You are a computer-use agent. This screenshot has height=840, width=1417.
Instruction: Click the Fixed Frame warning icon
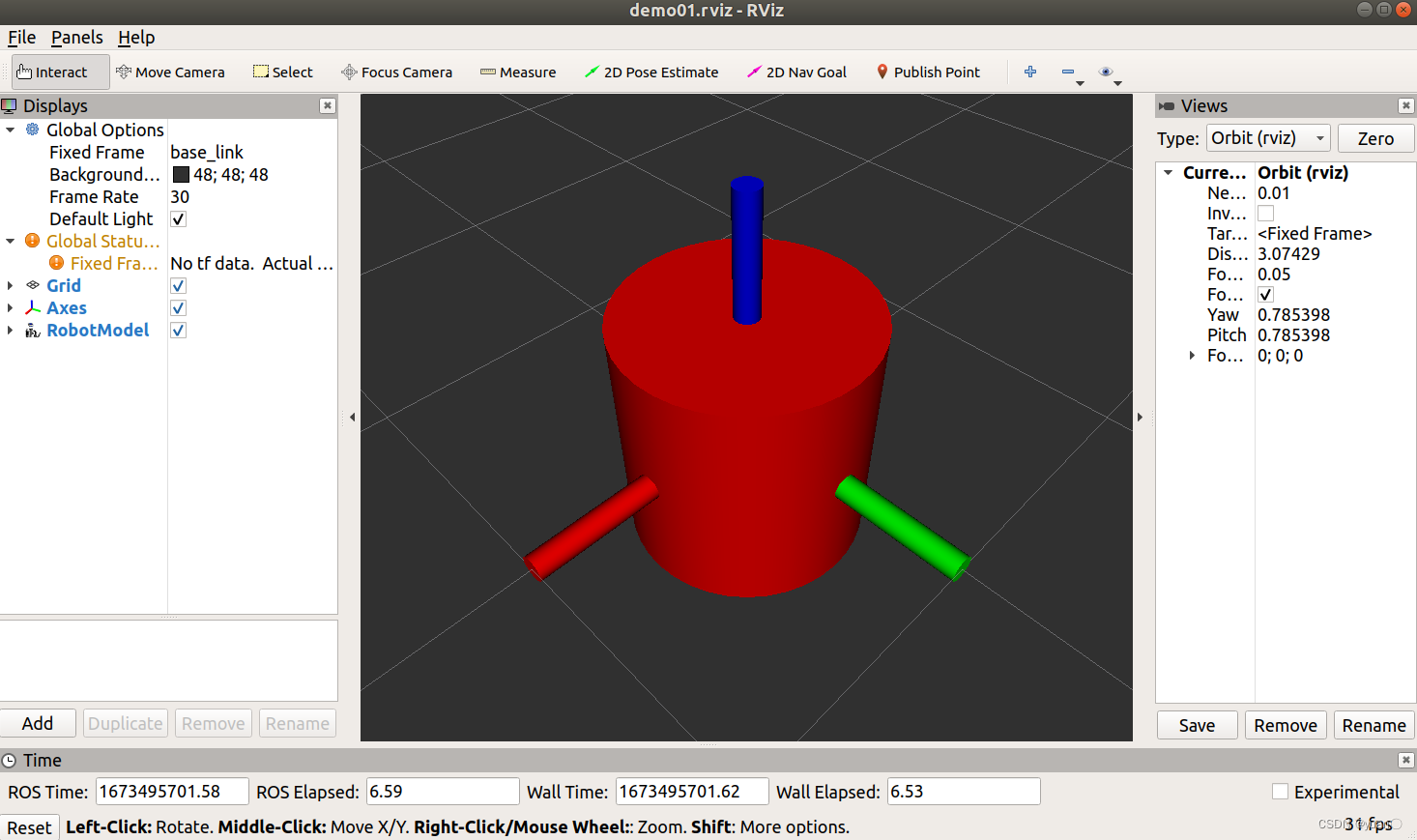pyautogui.click(x=56, y=263)
